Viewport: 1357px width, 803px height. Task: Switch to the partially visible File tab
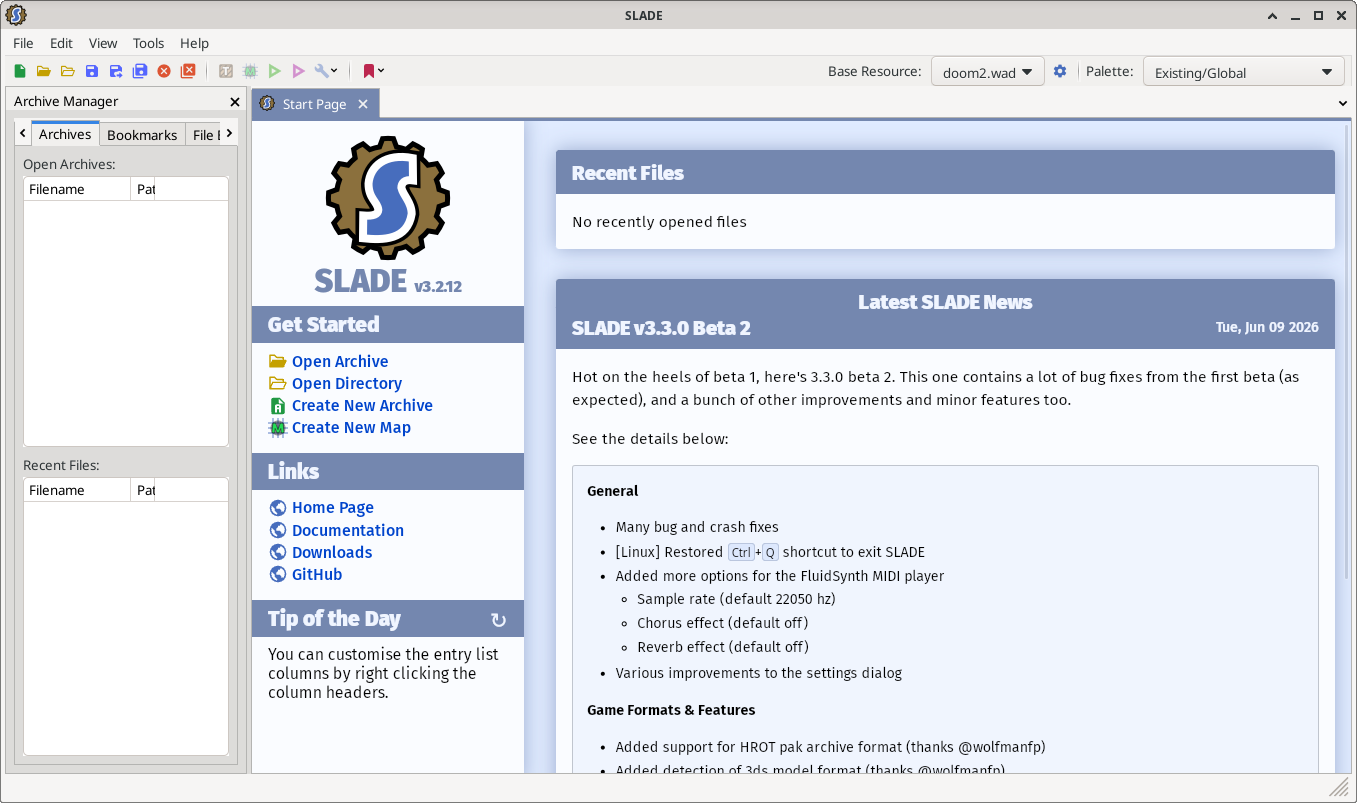[204, 135]
